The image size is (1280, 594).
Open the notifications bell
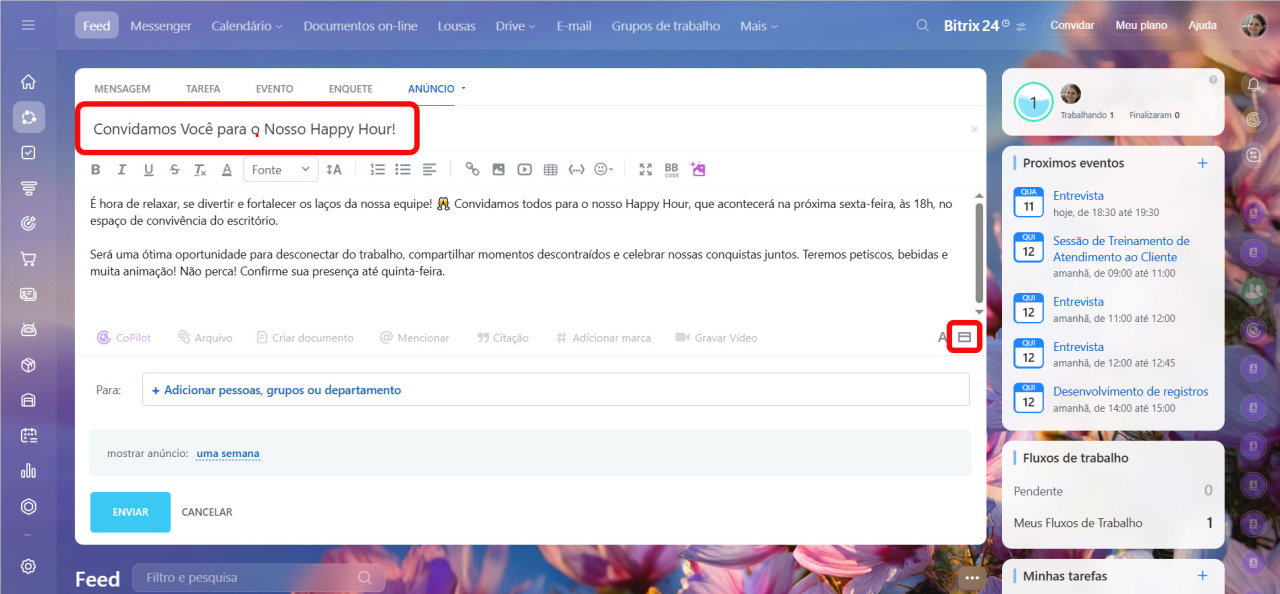pyautogui.click(x=1254, y=85)
